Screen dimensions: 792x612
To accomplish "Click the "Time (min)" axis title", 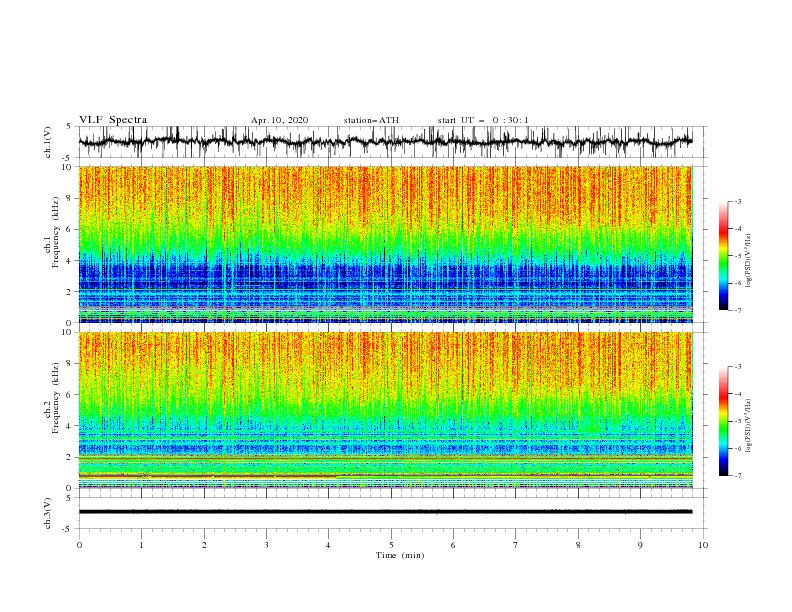I will pyautogui.click(x=400, y=555).
